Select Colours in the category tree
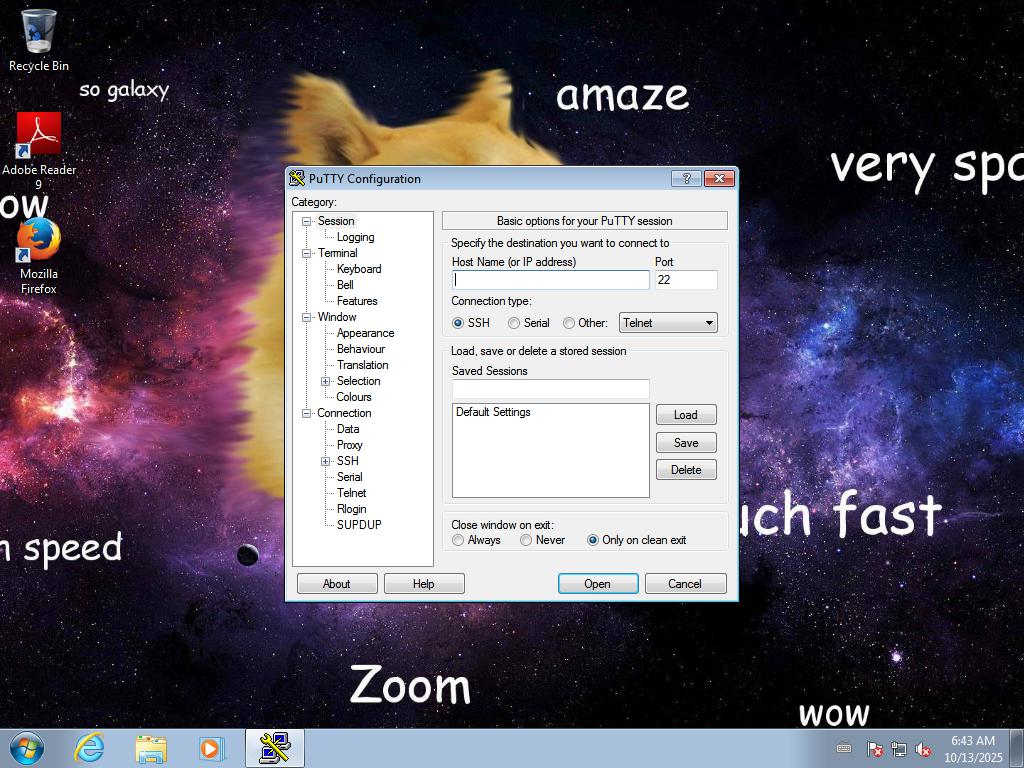The image size is (1024, 768). pyautogui.click(x=354, y=397)
